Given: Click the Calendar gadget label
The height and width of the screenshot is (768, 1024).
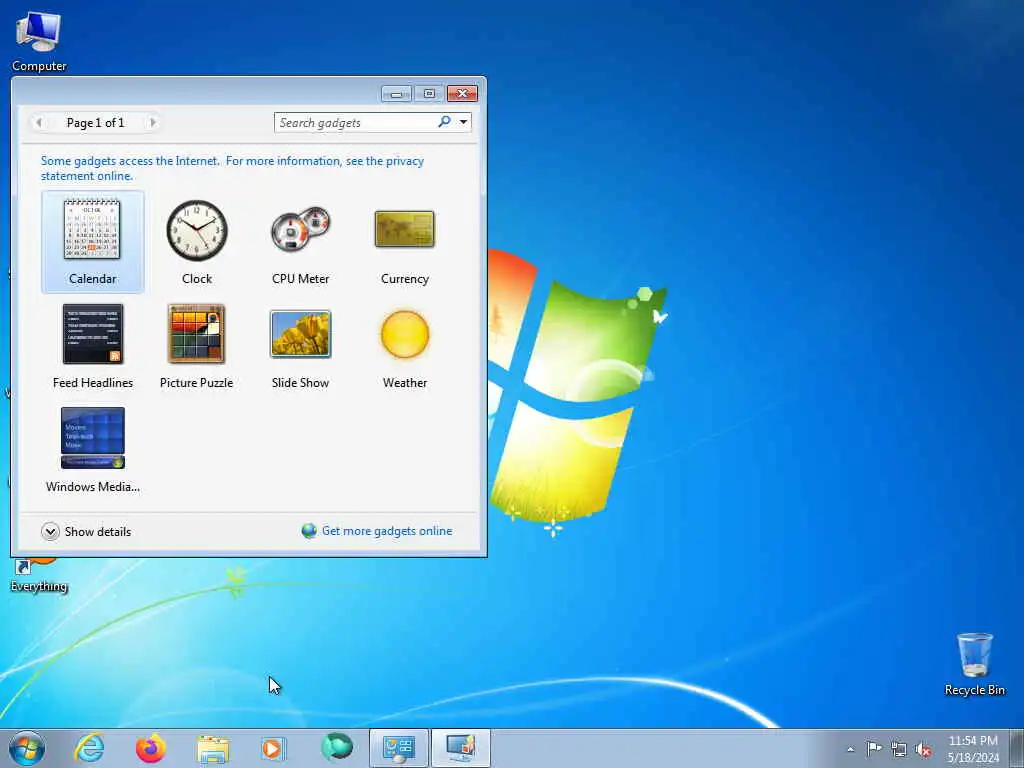Looking at the screenshot, I should 92,279.
